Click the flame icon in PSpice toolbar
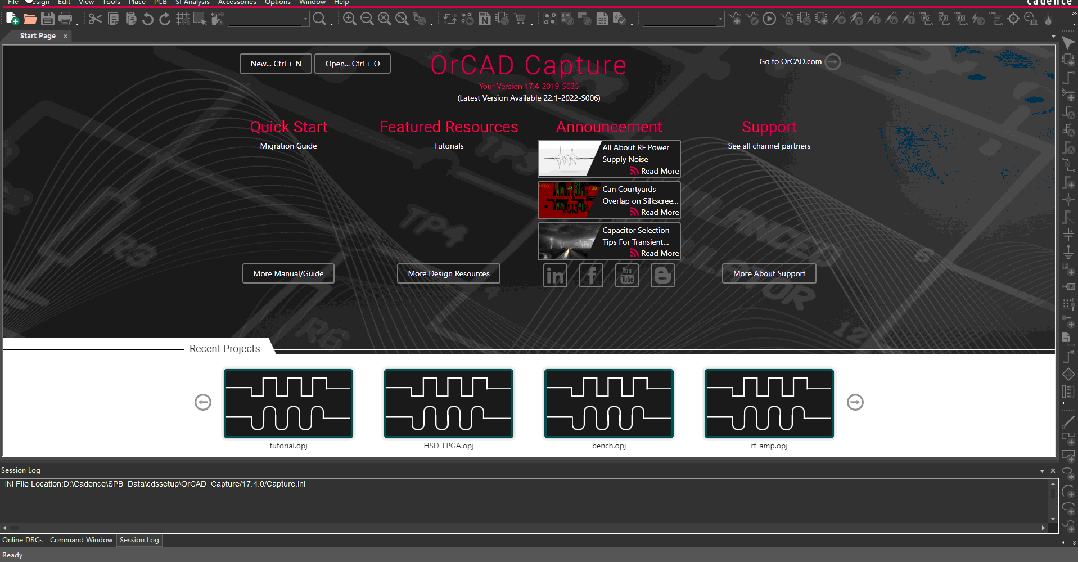The width and height of the screenshot is (1078, 562). (x=1048, y=19)
